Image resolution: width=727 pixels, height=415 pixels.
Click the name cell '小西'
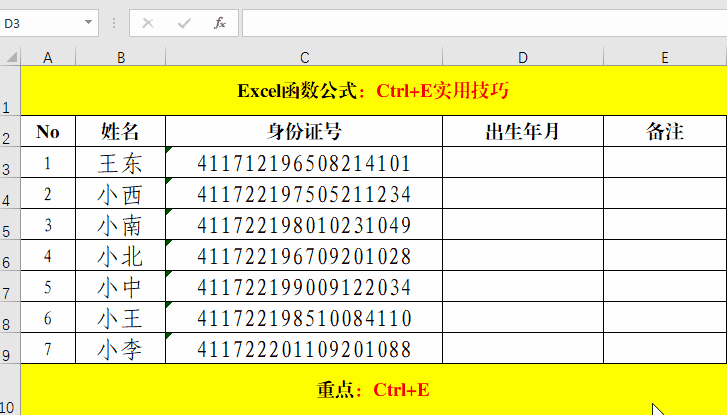121,193
